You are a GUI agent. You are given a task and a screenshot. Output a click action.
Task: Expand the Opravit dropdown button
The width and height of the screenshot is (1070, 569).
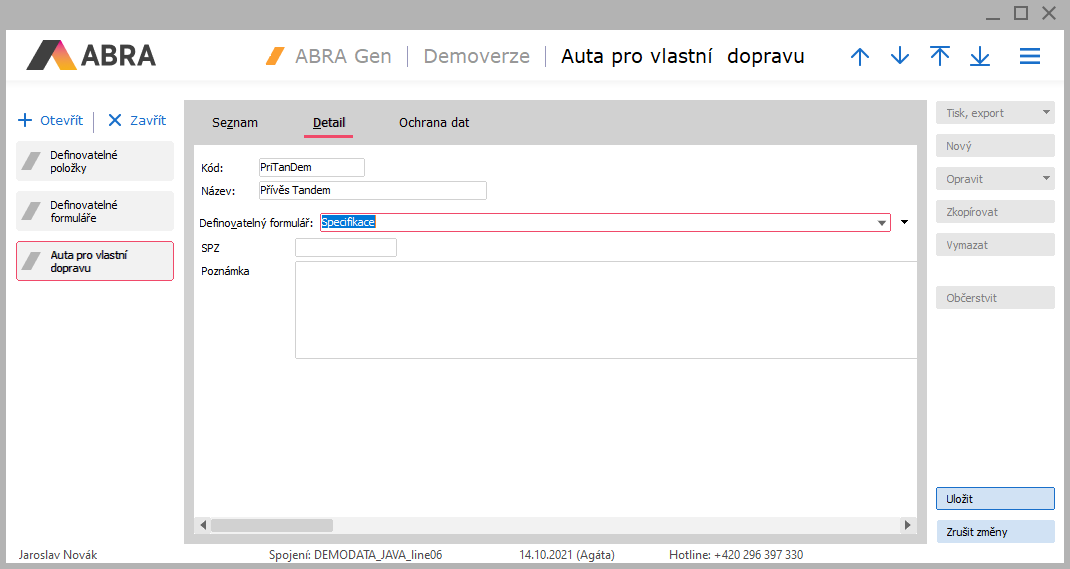click(1046, 179)
